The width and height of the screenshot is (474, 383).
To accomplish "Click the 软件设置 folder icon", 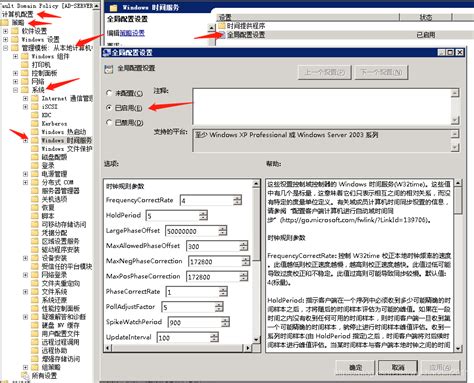I will click(15, 31).
